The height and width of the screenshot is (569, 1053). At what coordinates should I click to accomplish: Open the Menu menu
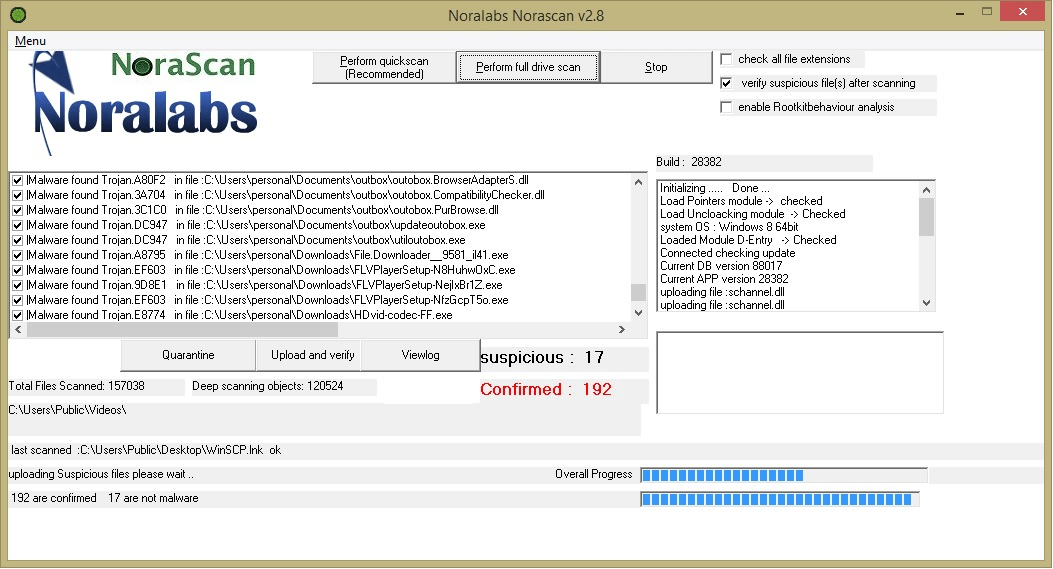tap(30, 41)
